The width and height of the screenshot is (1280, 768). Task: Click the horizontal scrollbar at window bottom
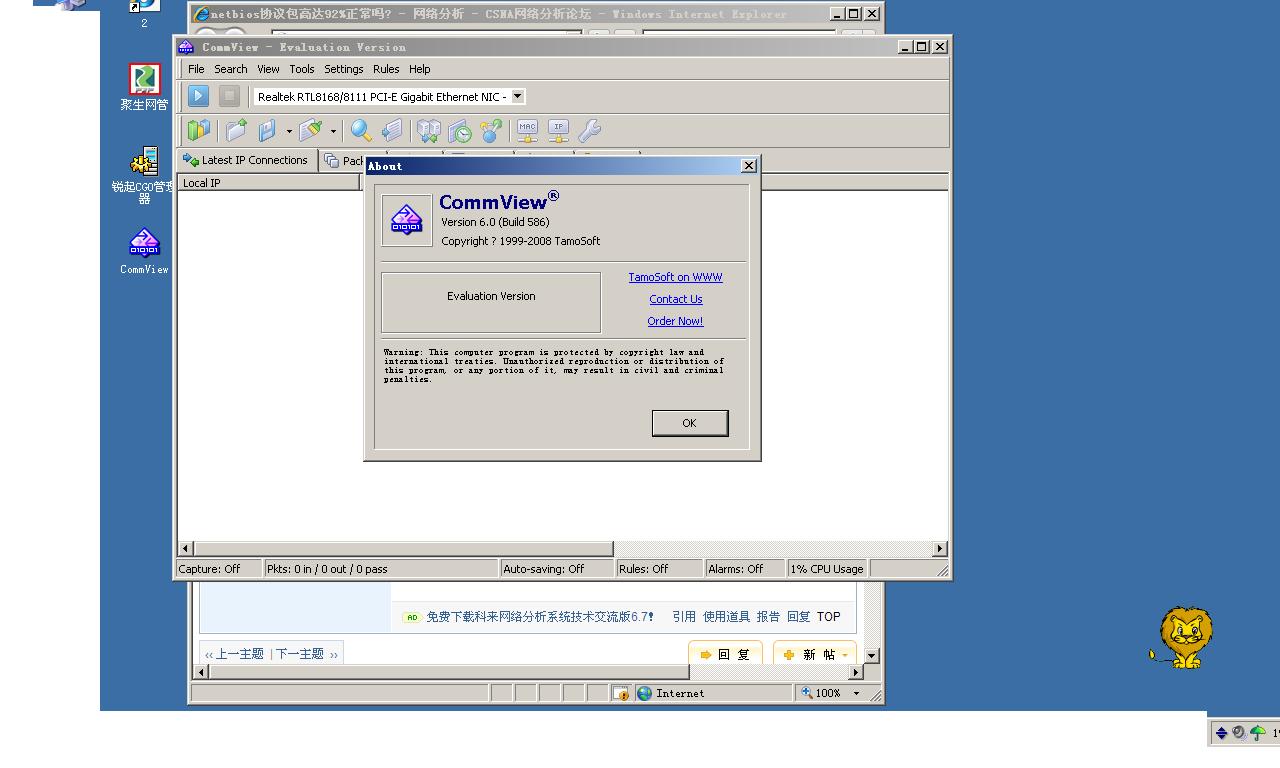click(400, 548)
